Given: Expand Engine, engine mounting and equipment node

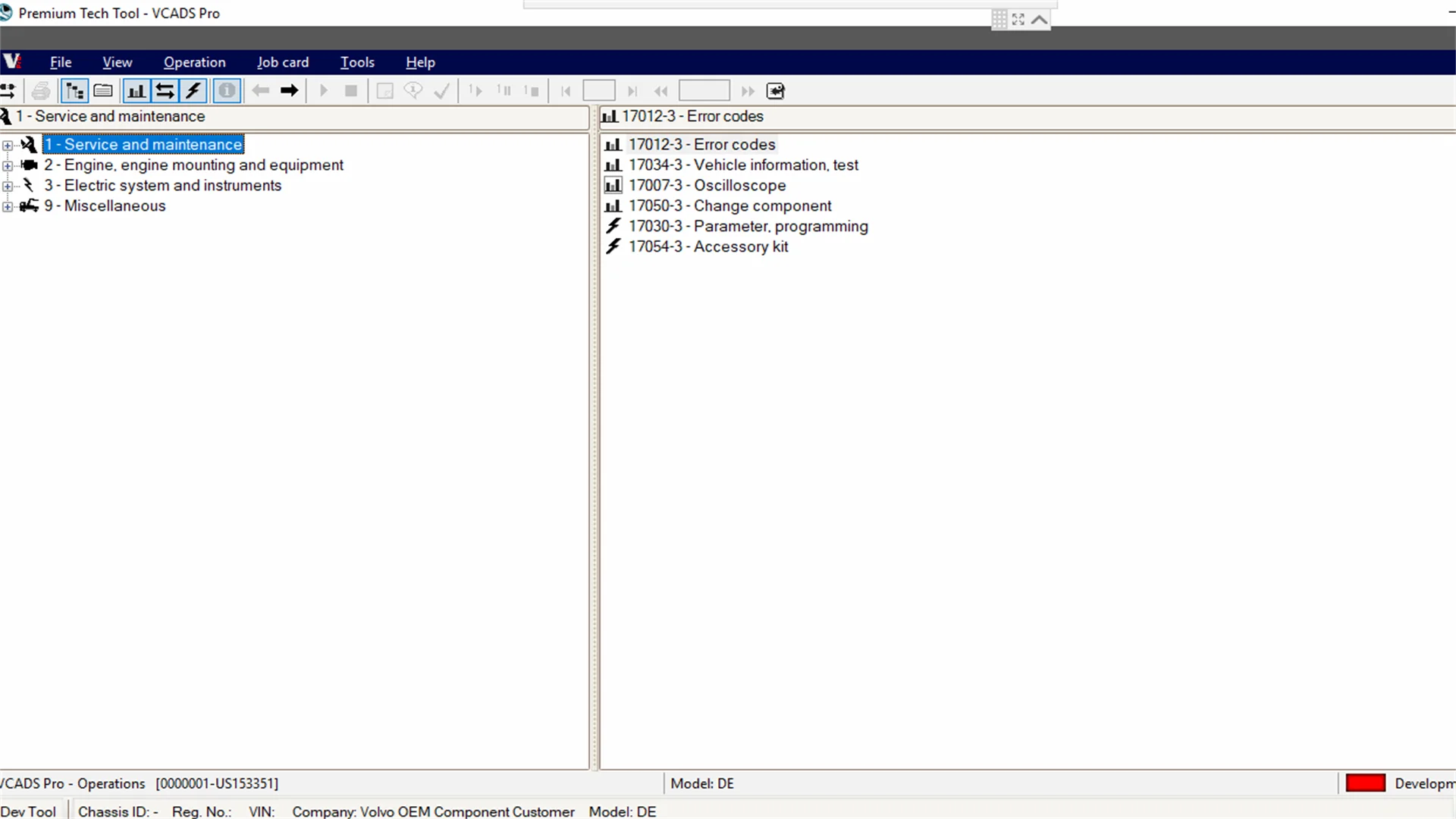Looking at the screenshot, I should (x=8, y=165).
